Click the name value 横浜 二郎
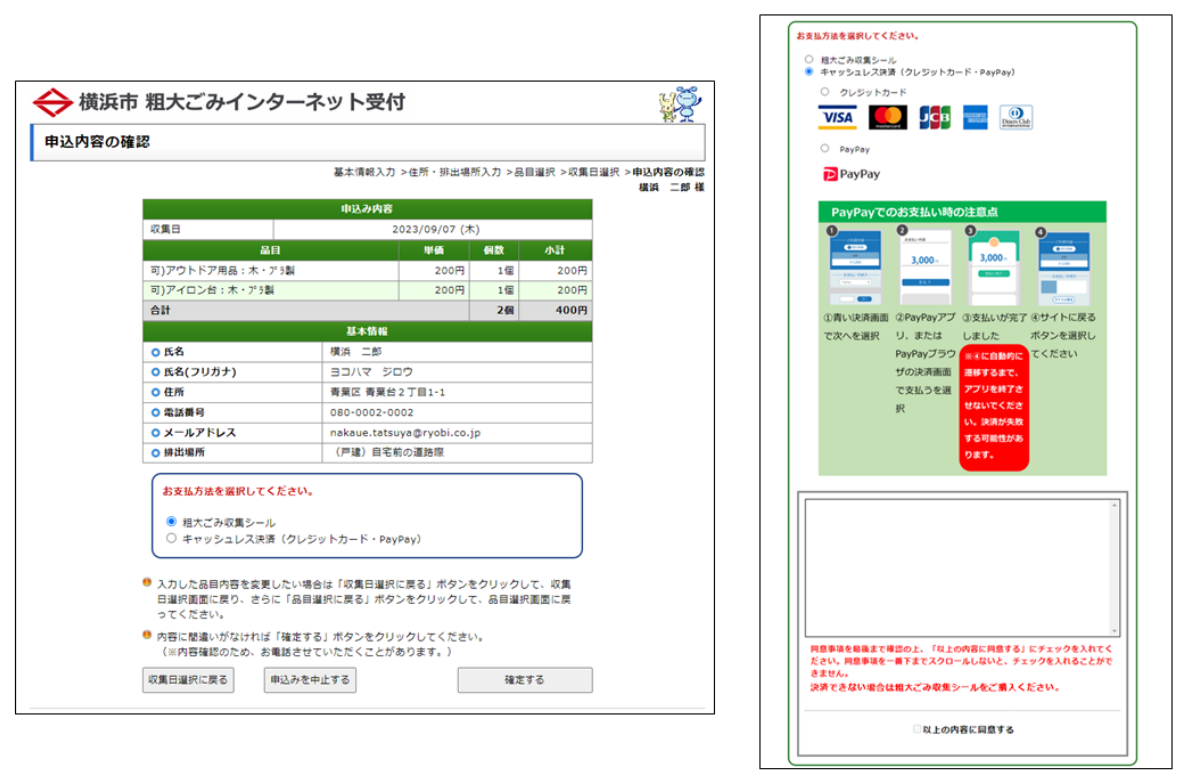The width and height of the screenshot is (1182, 773). coord(356,351)
